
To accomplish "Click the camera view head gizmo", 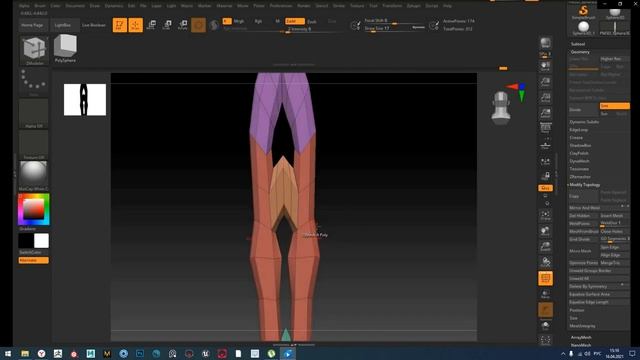I will click(x=501, y=108).
